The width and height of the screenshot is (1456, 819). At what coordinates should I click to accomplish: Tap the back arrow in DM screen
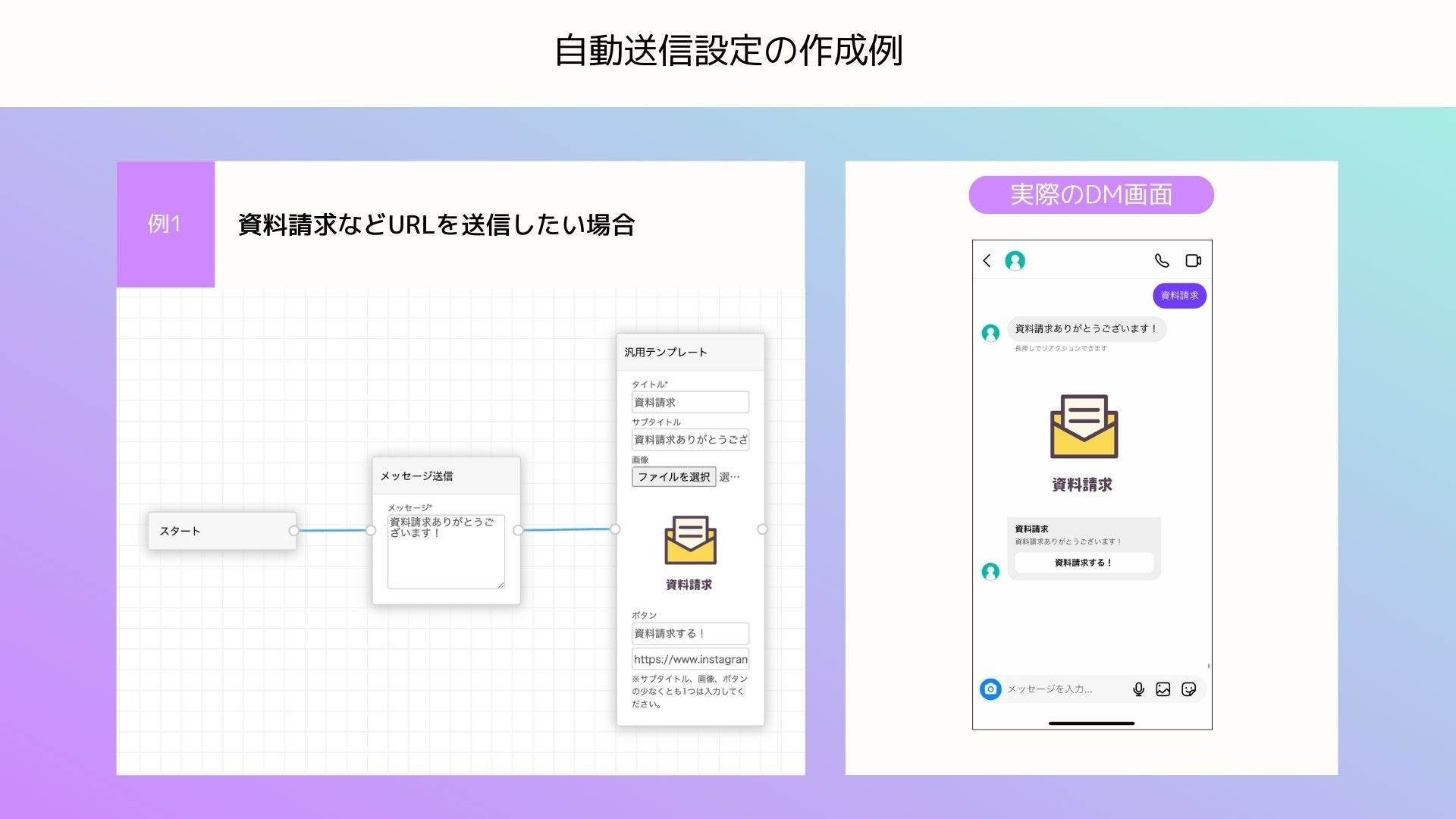click(x=987, y=261)
